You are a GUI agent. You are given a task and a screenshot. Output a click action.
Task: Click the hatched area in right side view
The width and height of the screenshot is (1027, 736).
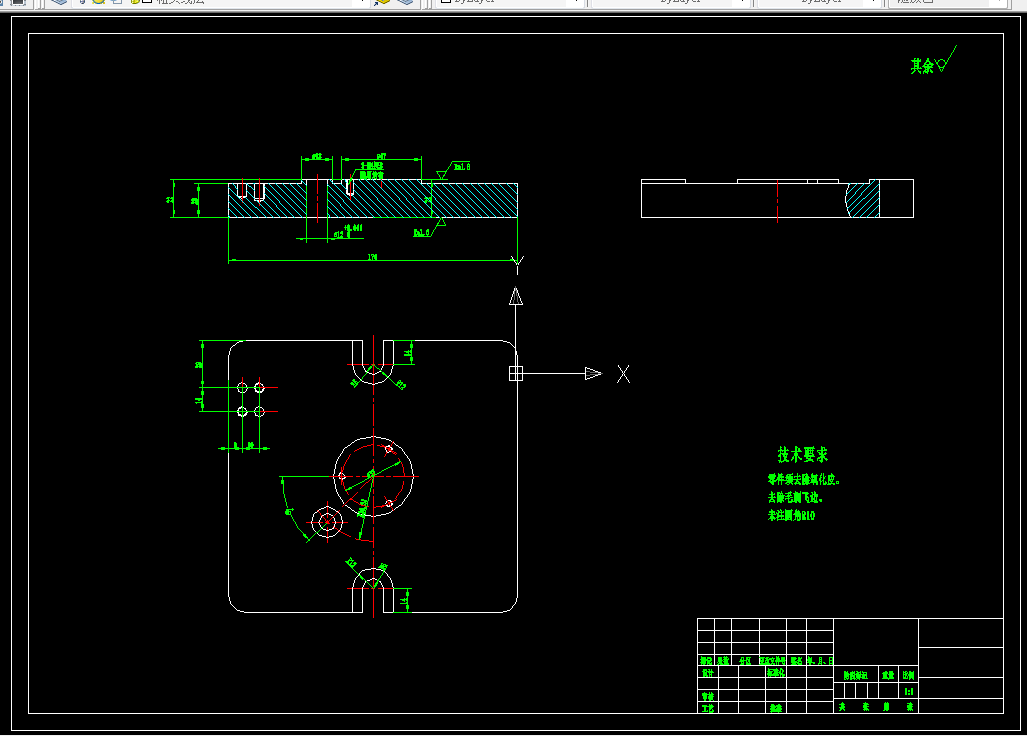pos(863,199)
